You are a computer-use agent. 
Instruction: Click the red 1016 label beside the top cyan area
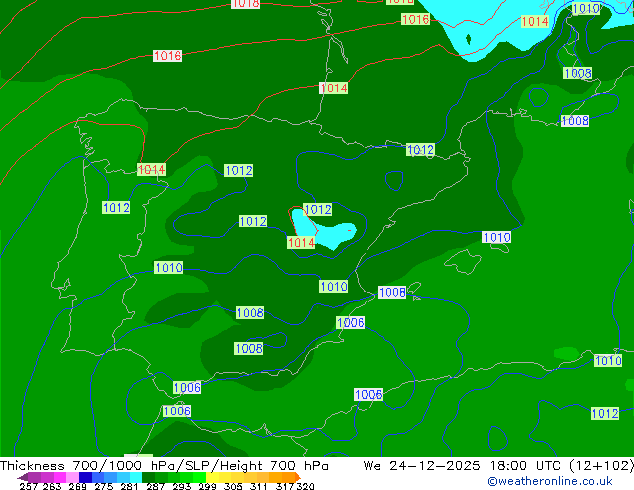click(x=415, y=19)
